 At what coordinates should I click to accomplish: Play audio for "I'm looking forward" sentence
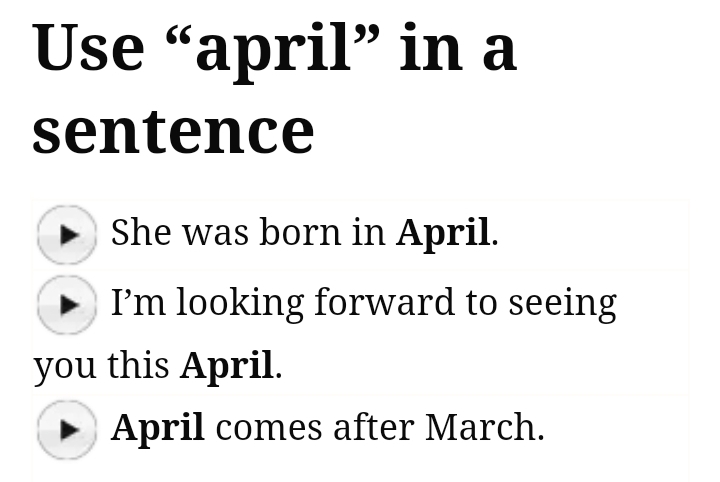67,304
